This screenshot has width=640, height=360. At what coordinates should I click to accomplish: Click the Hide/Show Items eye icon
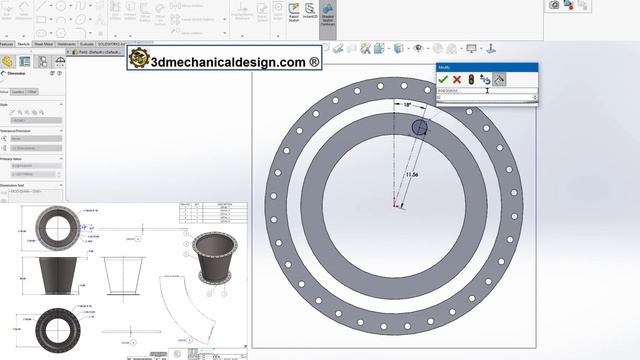418,49
